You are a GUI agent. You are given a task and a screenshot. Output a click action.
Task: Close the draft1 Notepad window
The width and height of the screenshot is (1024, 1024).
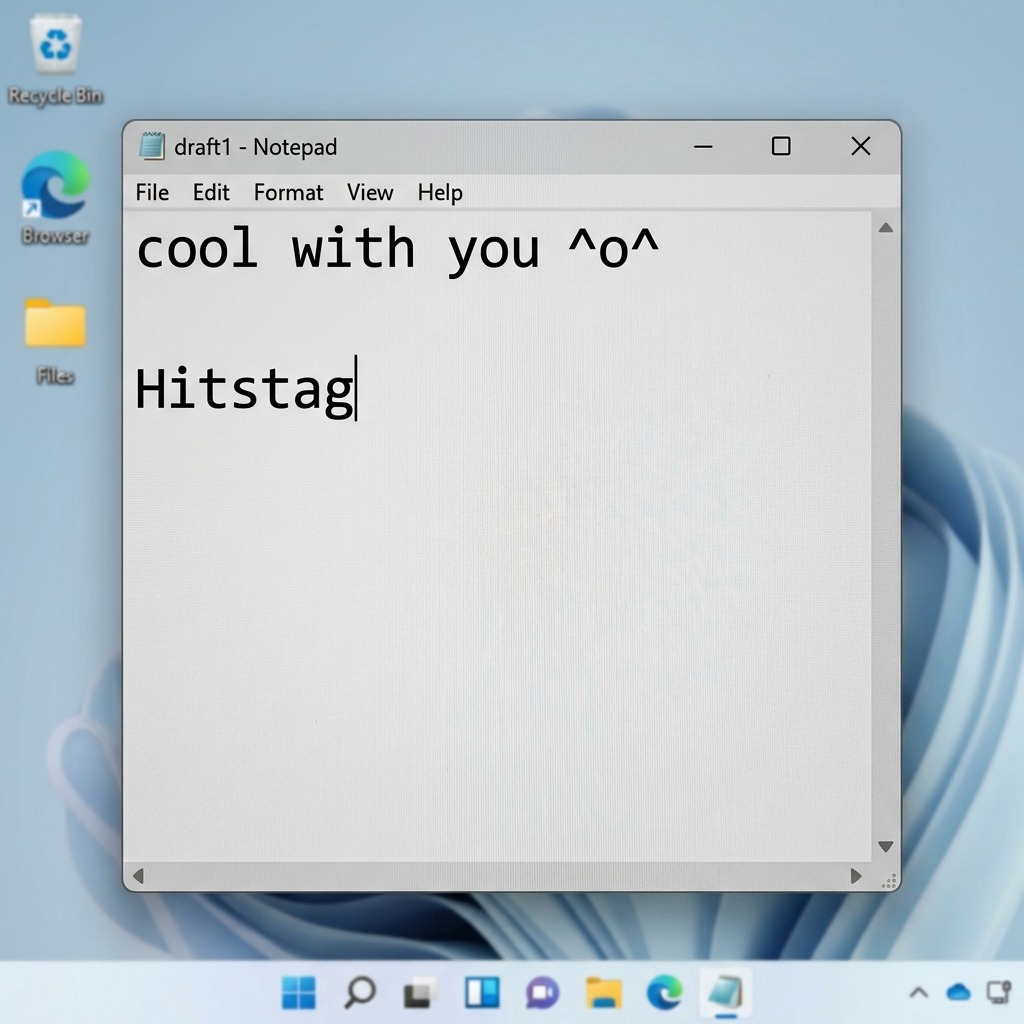point(861,146)
